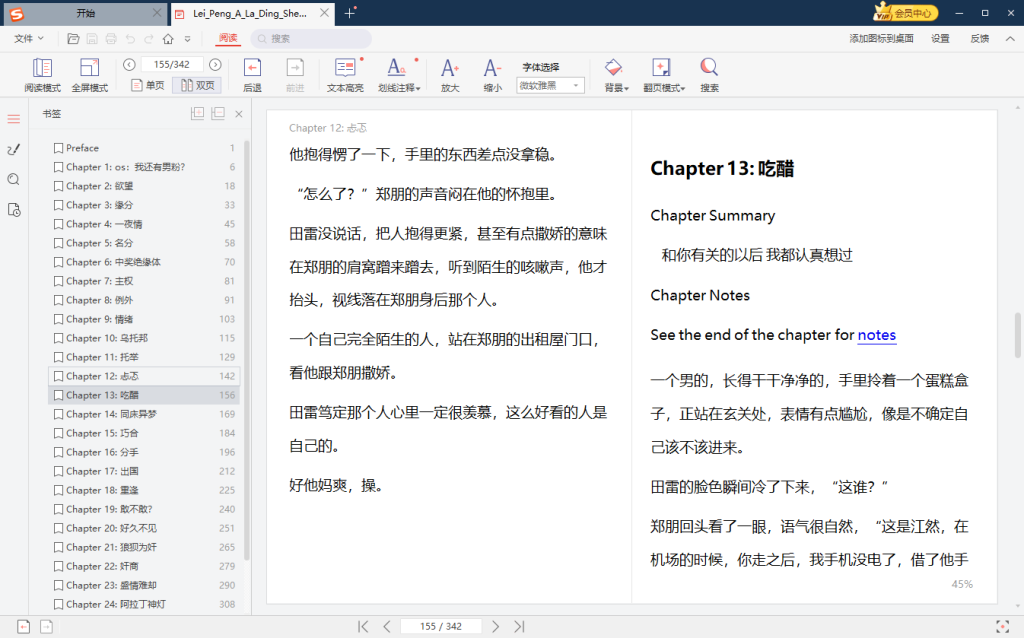Open the 搜索 search tool in ribbon

click(x=709, y=74)
